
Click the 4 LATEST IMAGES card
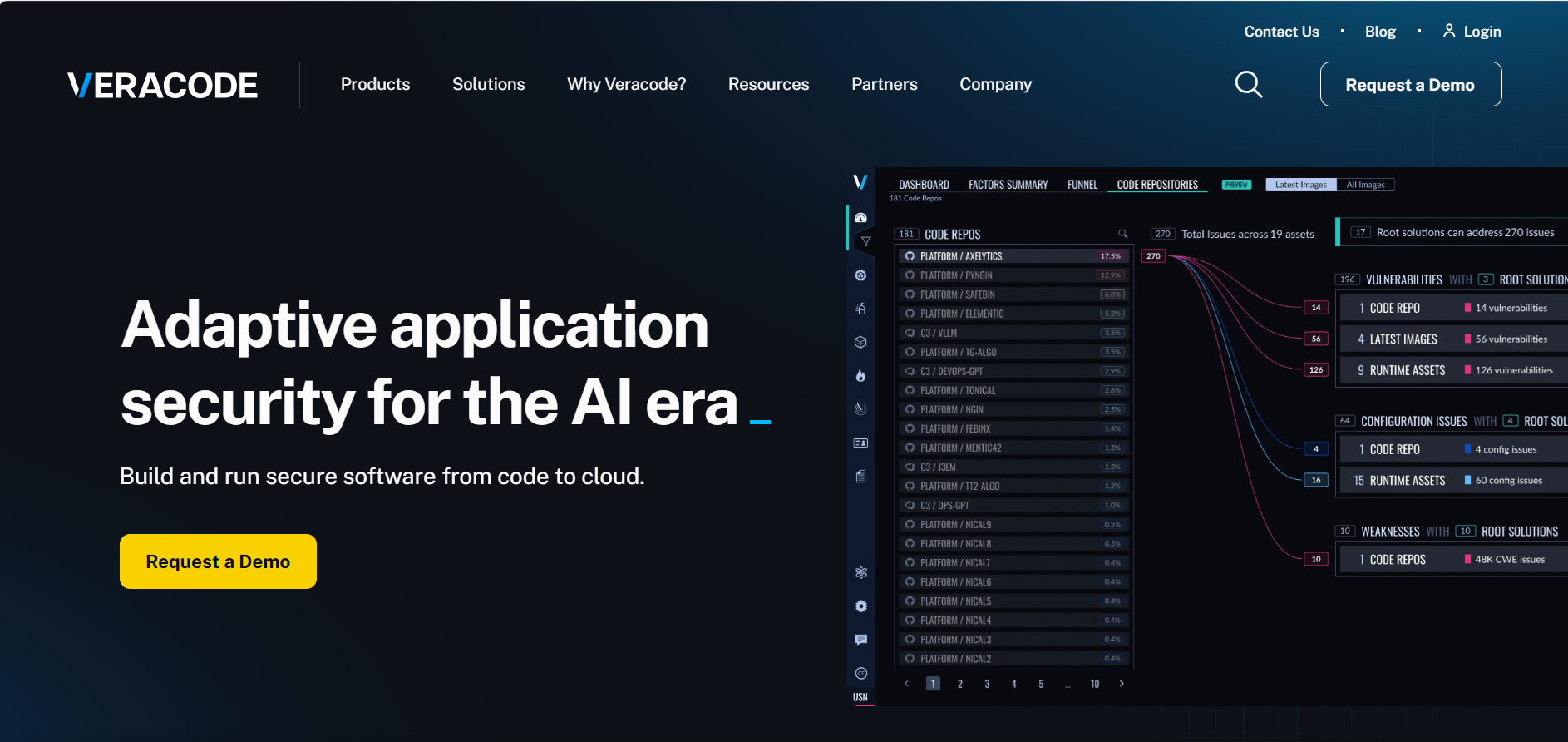click(x=1452, y=339)
